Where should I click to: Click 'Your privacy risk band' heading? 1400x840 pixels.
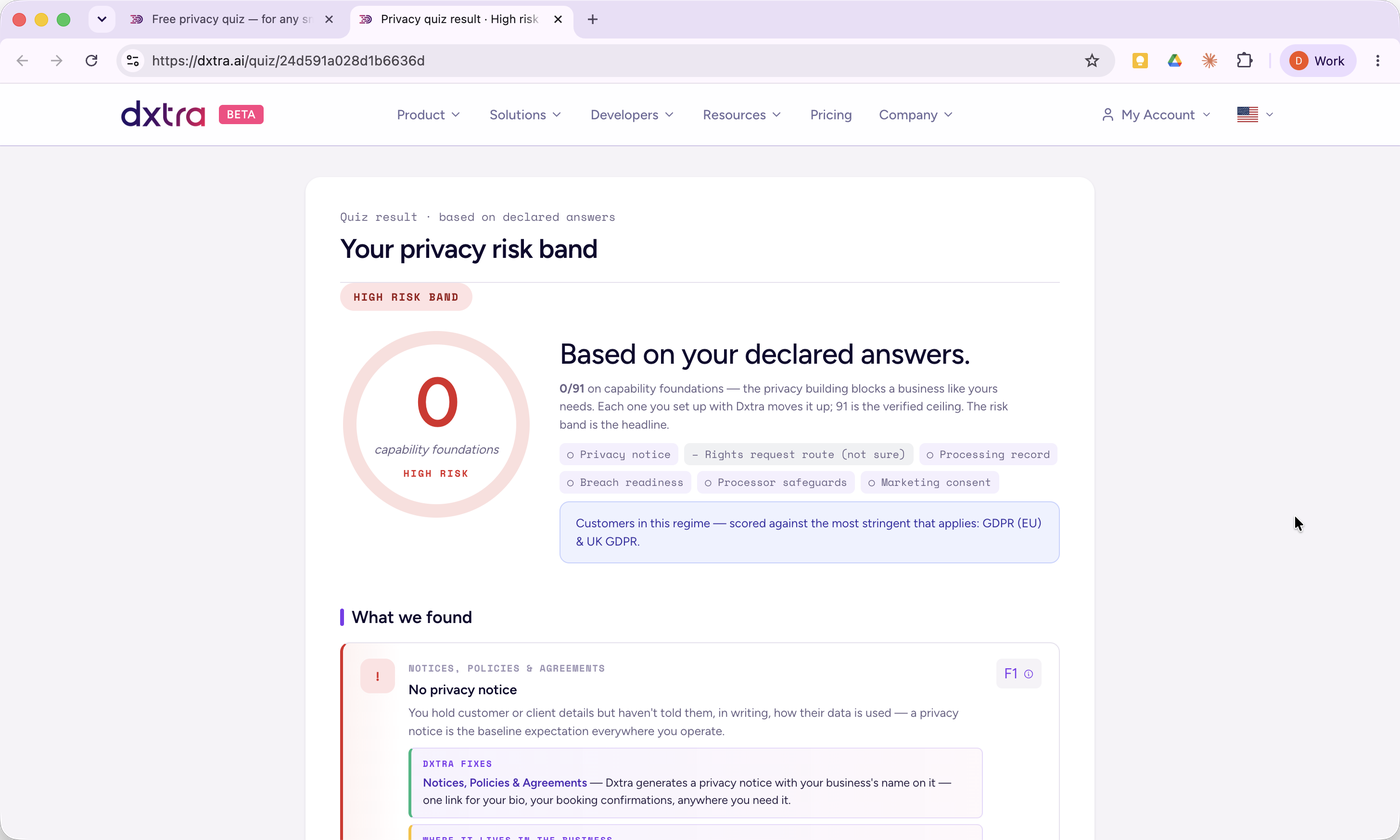click(469, 249)
